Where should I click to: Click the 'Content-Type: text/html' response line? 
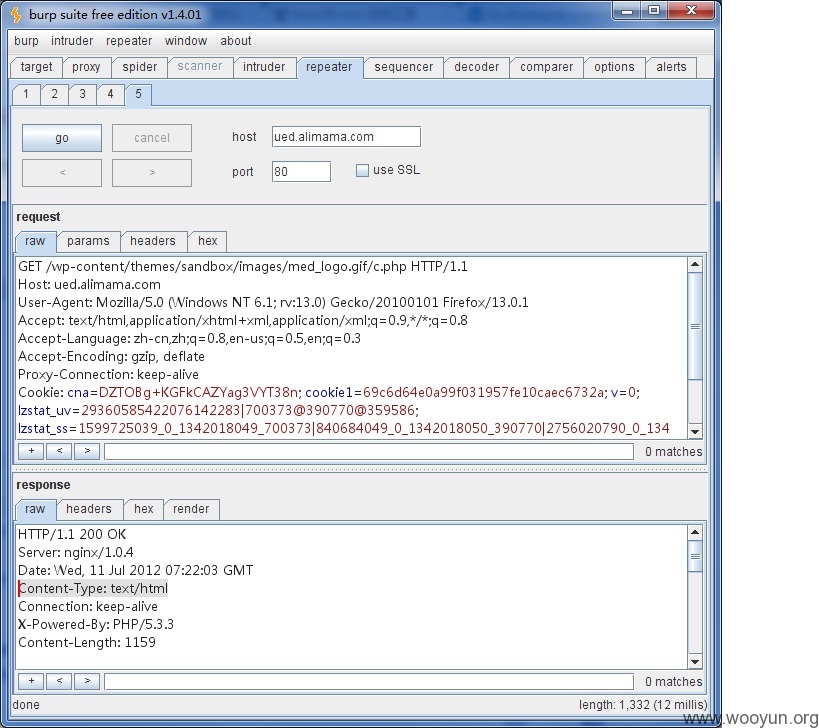(93, 589)
